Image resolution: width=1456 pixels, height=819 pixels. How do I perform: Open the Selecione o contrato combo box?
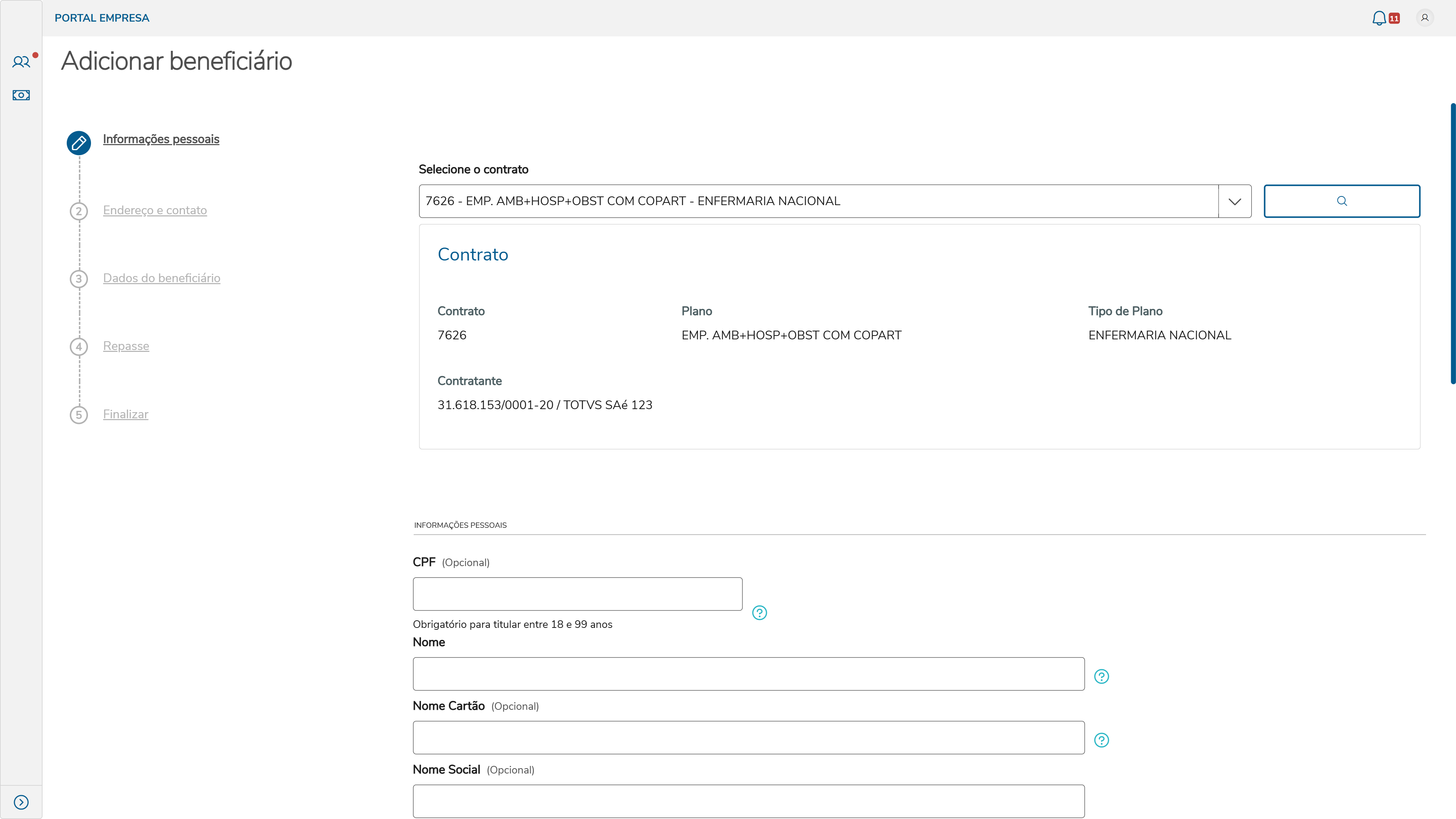tap(818, 201)
